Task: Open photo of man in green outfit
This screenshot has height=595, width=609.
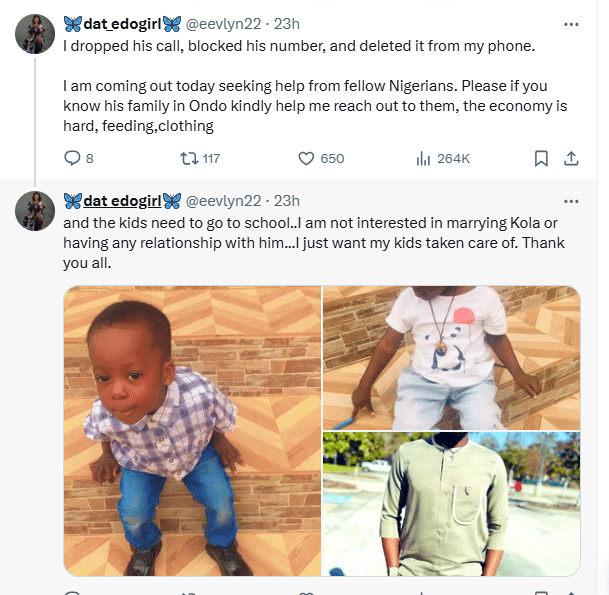Action: click(x=451, y=505)
